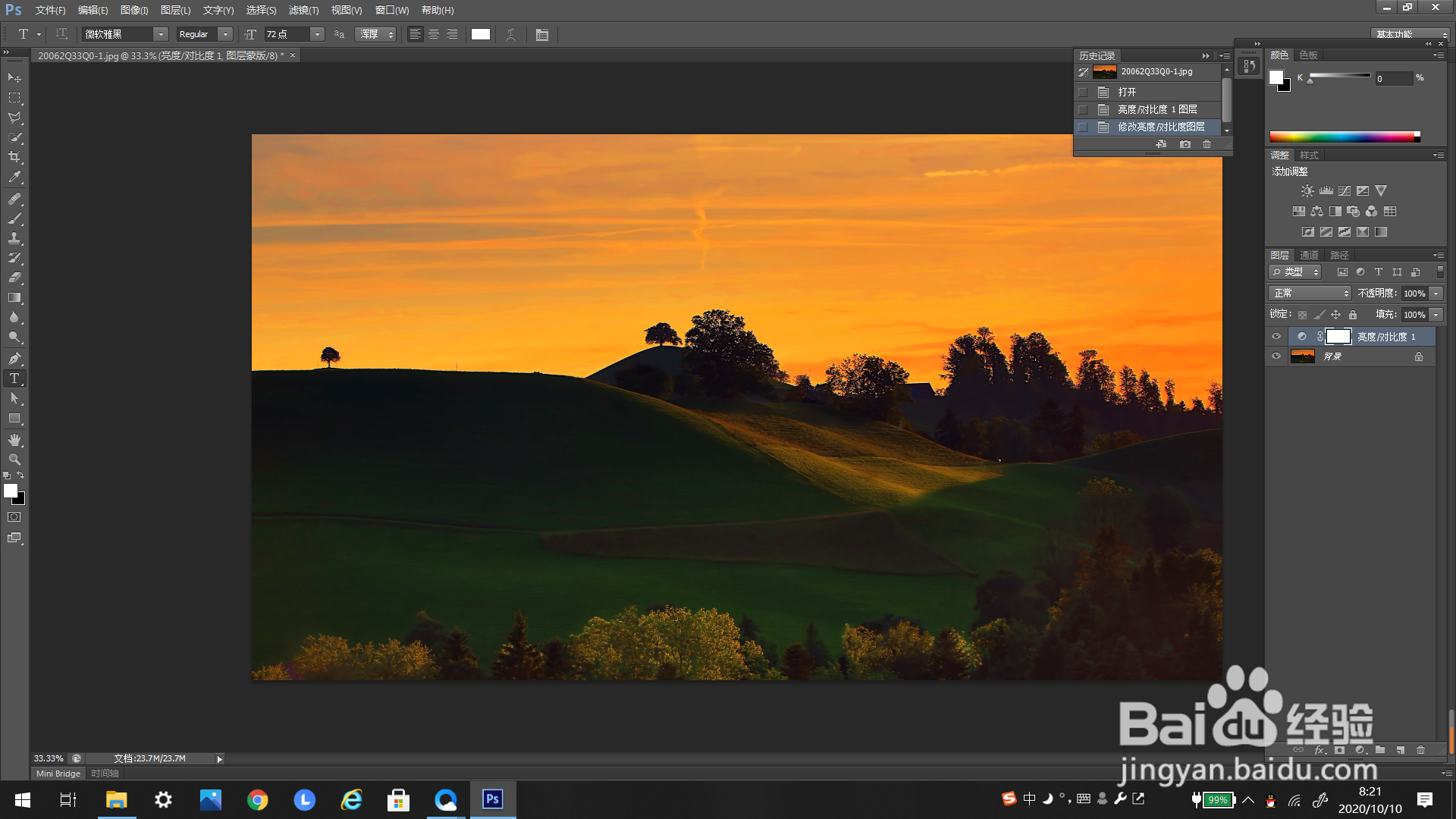Open Chrome from the taskbar
This screenshot has width=1456, height=819.
point(258,799)
